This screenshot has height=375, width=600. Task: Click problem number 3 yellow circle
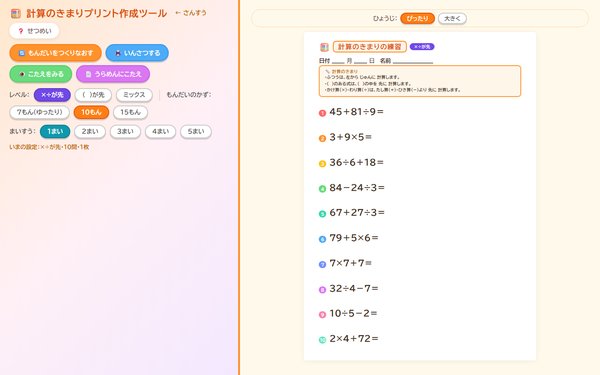pyautogui.click(x=322, y=164)
